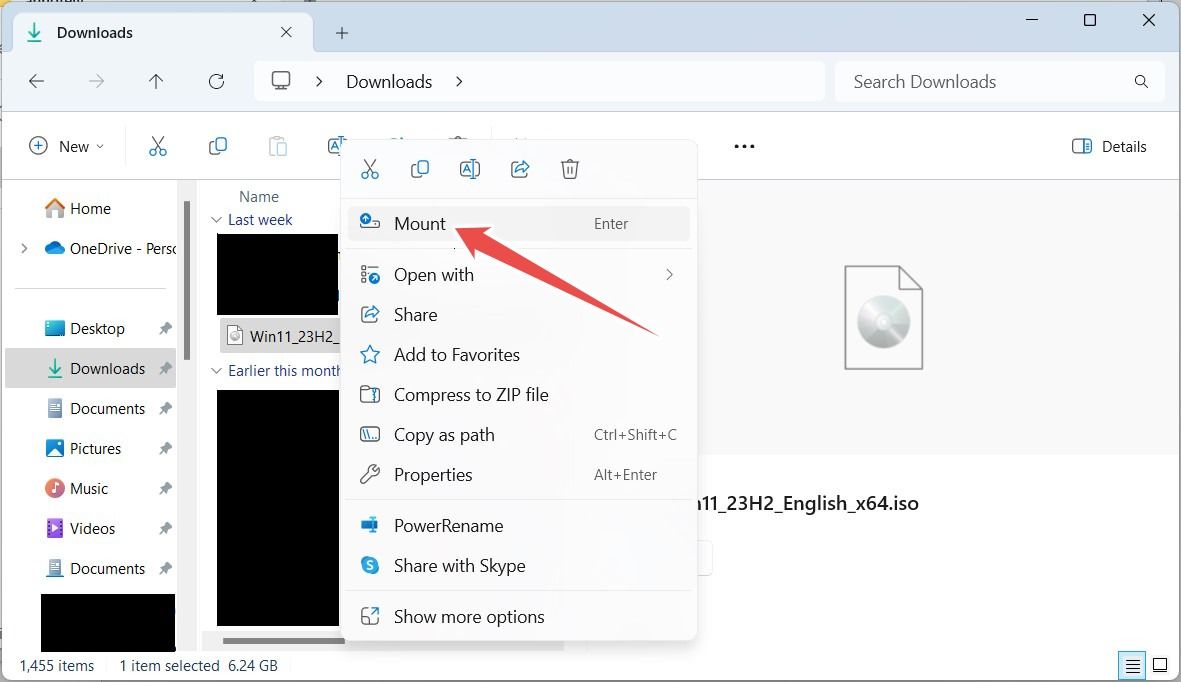Select the Copy icon in the context menu
This screenshot has height=682, width=1181.
point(420,168)
